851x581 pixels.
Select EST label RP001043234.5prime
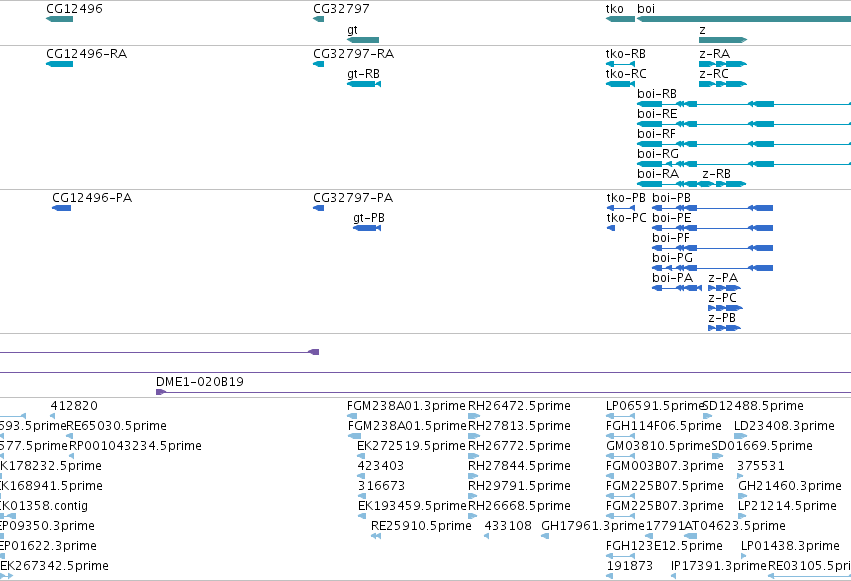click(135, 446)
